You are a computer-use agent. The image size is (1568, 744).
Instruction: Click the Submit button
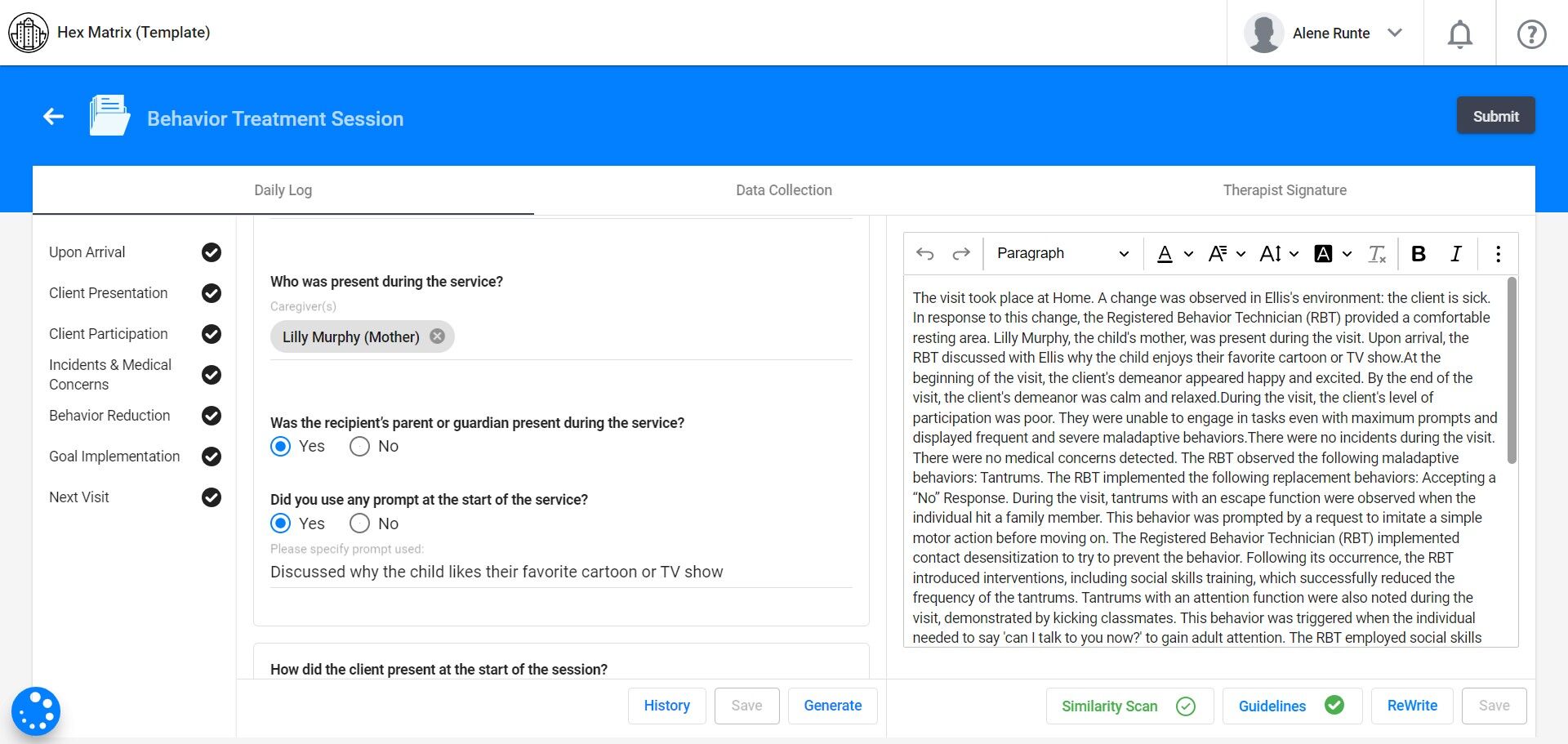(x=1495, y=116)
